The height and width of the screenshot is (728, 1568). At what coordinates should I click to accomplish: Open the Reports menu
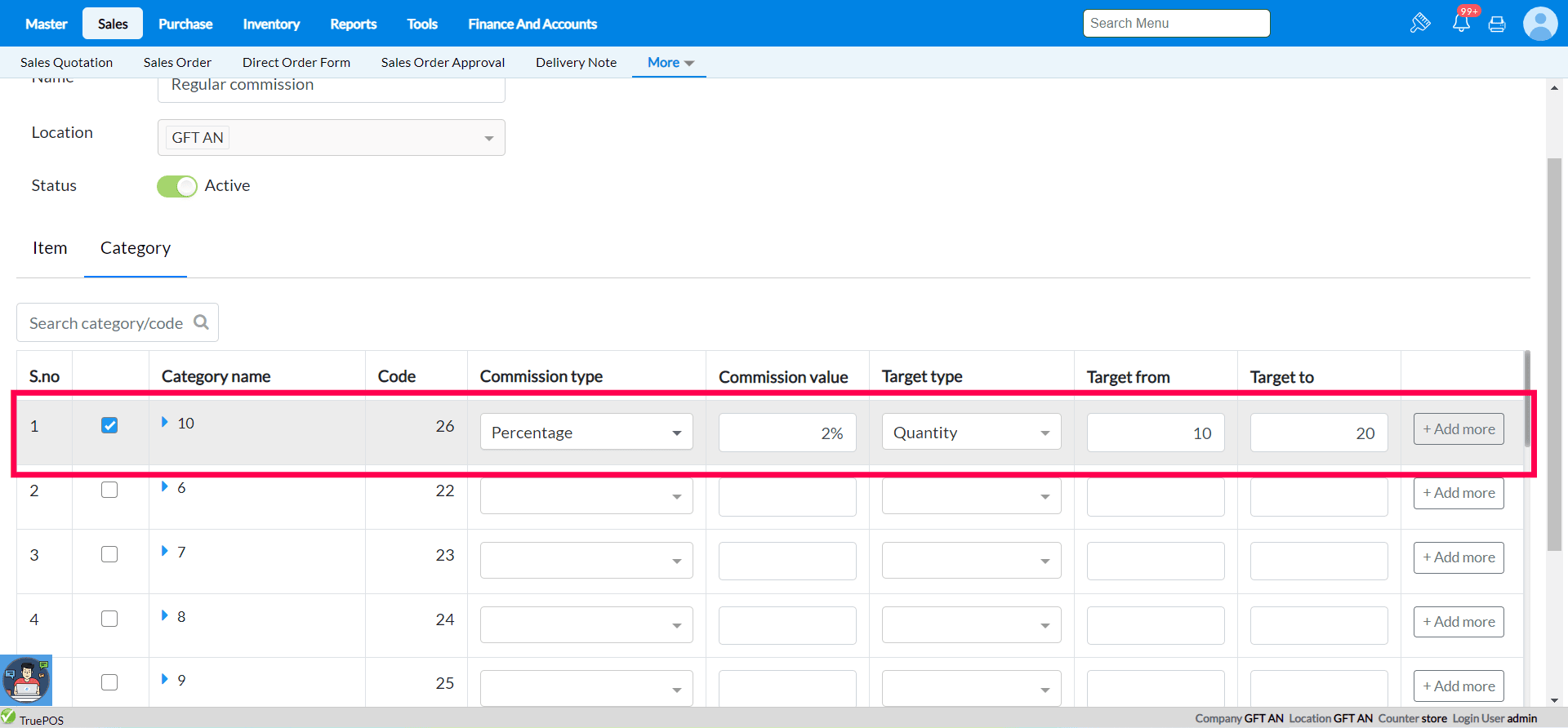click(354, 24)
